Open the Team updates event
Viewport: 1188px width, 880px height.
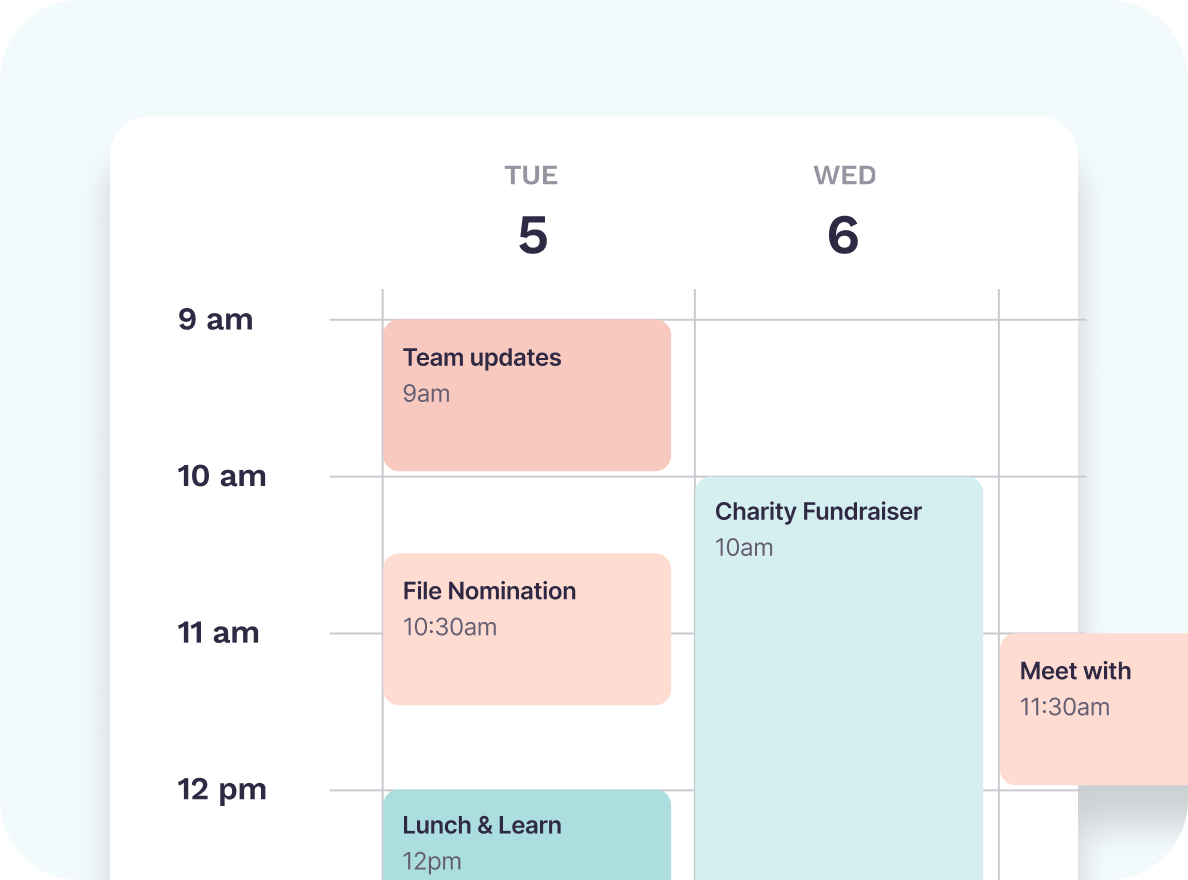[x=526, y=395]
